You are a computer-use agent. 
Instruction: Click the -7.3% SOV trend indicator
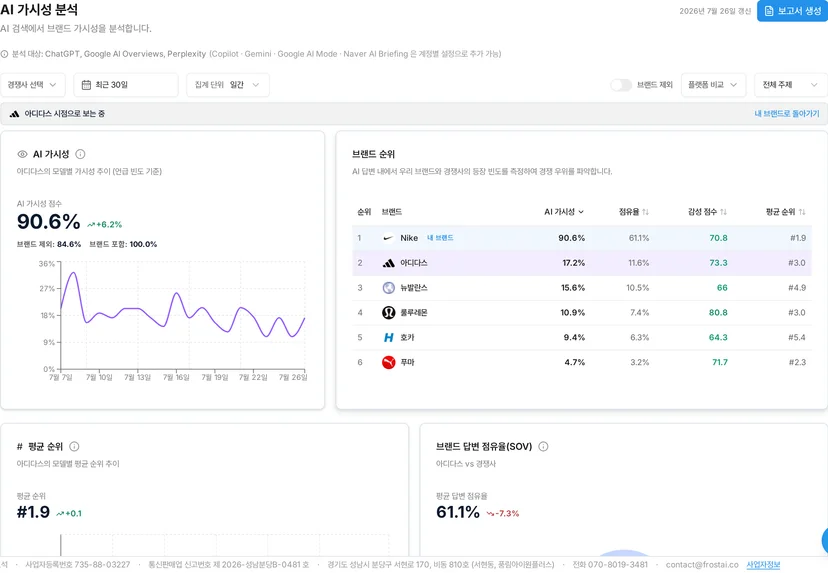(503, 513)
